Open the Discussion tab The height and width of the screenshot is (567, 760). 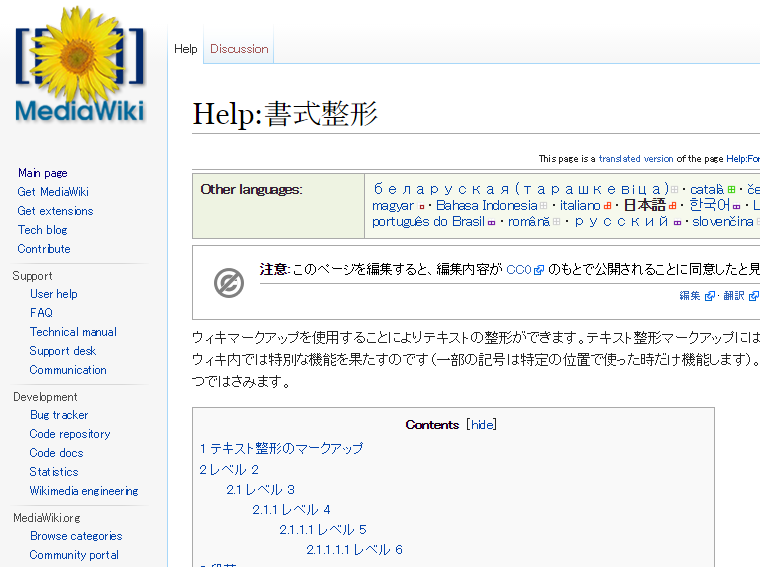tap(239, 49)
